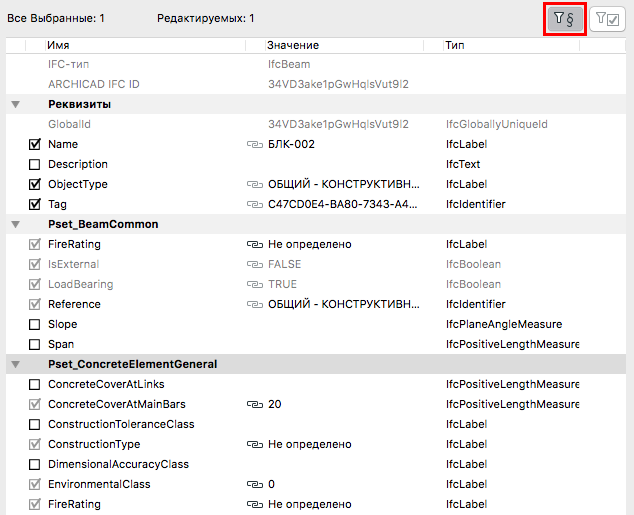
Task: Select the GlobalId row label
Action: [70, 125]
